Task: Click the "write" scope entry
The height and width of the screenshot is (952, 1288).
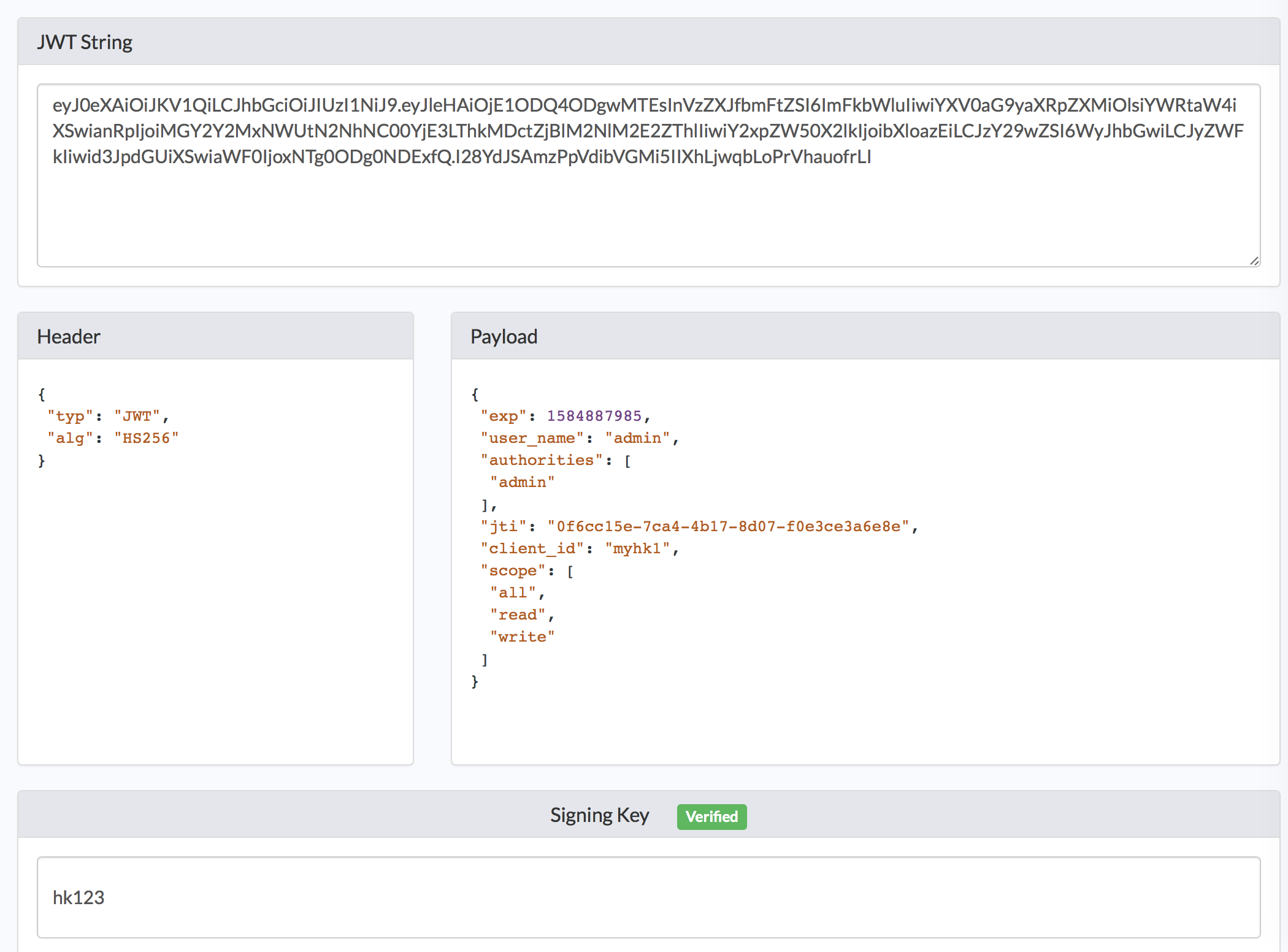Action: point(522,637)
